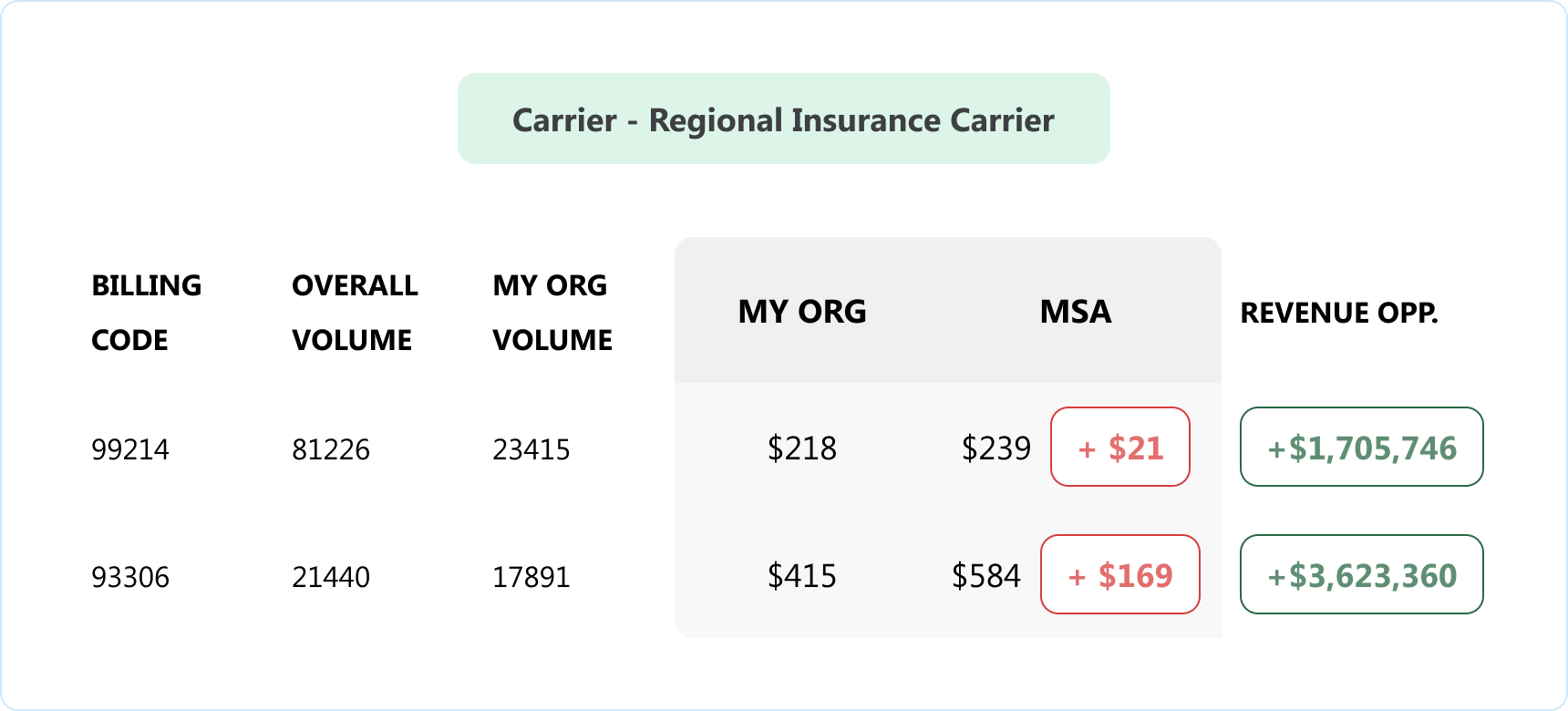Click my org volume 23415

point(531,449)
